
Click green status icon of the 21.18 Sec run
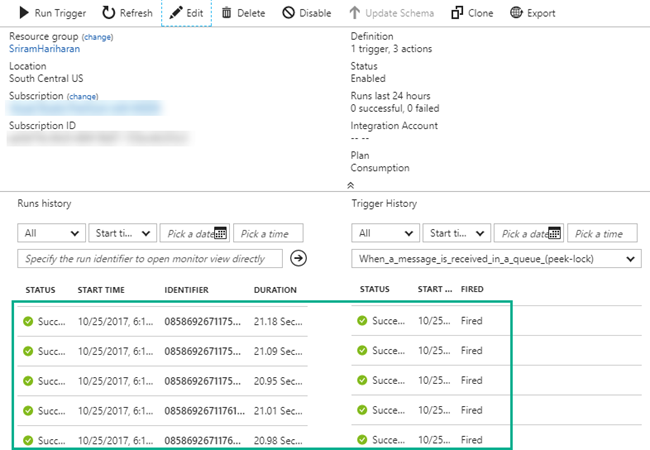click(28, 321)
